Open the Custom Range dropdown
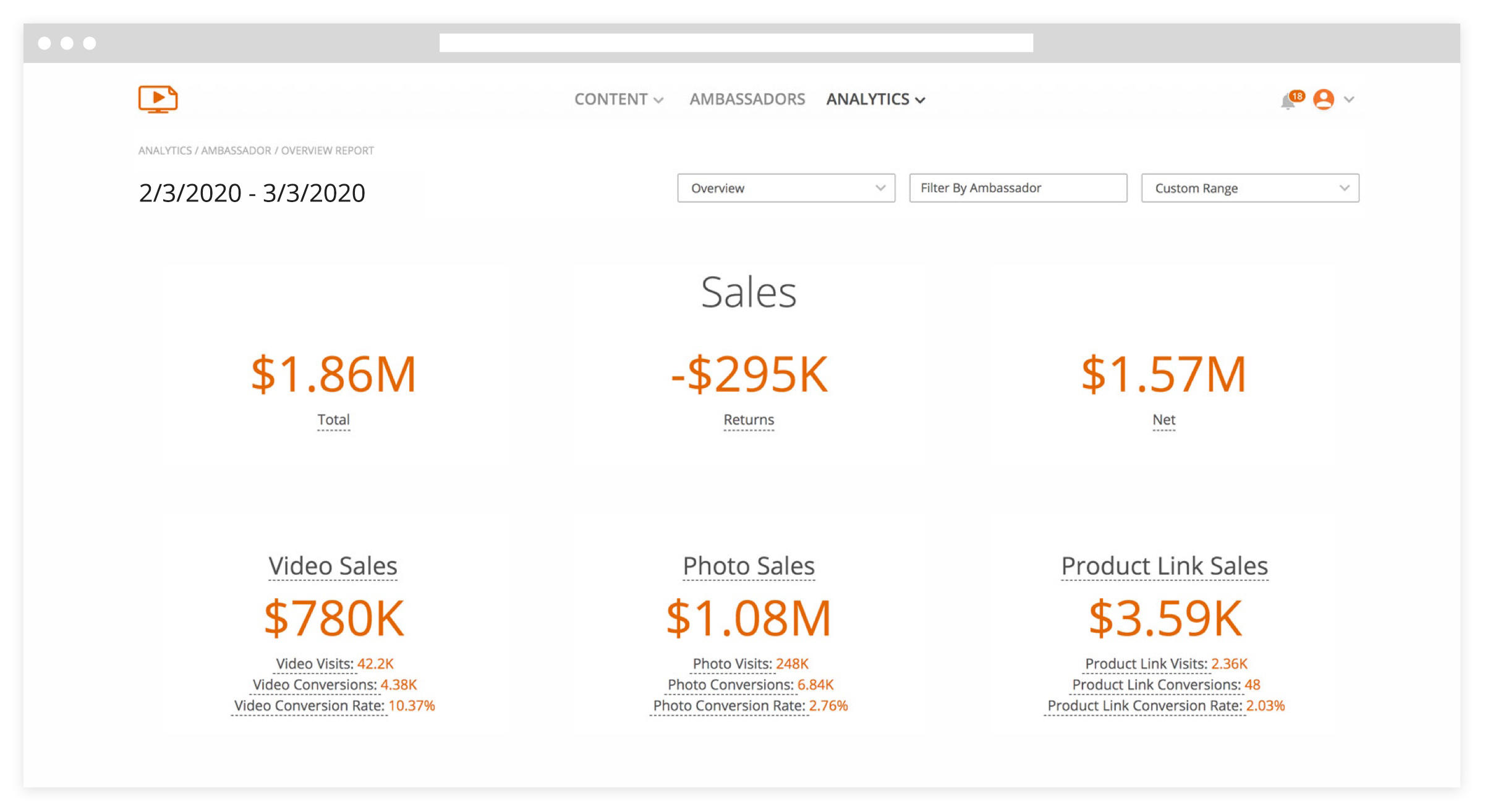The image size is (1485, 812). (x=1249, y=188)
